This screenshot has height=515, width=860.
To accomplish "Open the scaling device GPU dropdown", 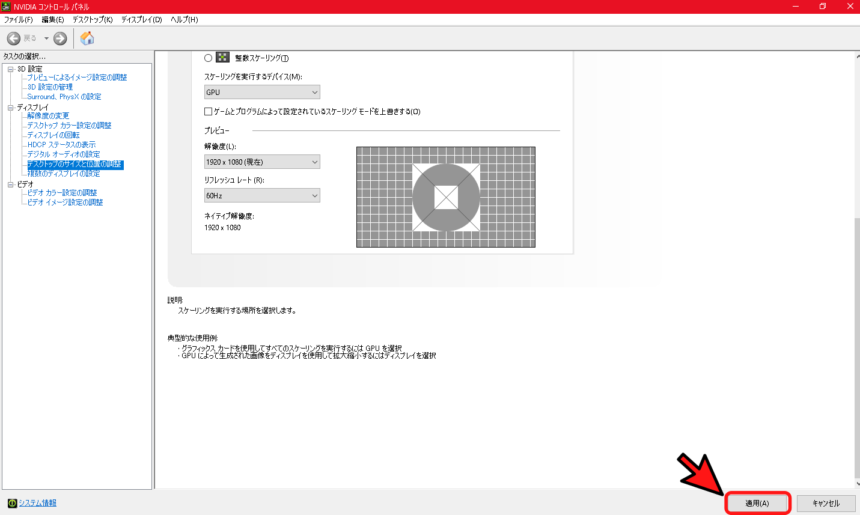I will pos(262,92).
